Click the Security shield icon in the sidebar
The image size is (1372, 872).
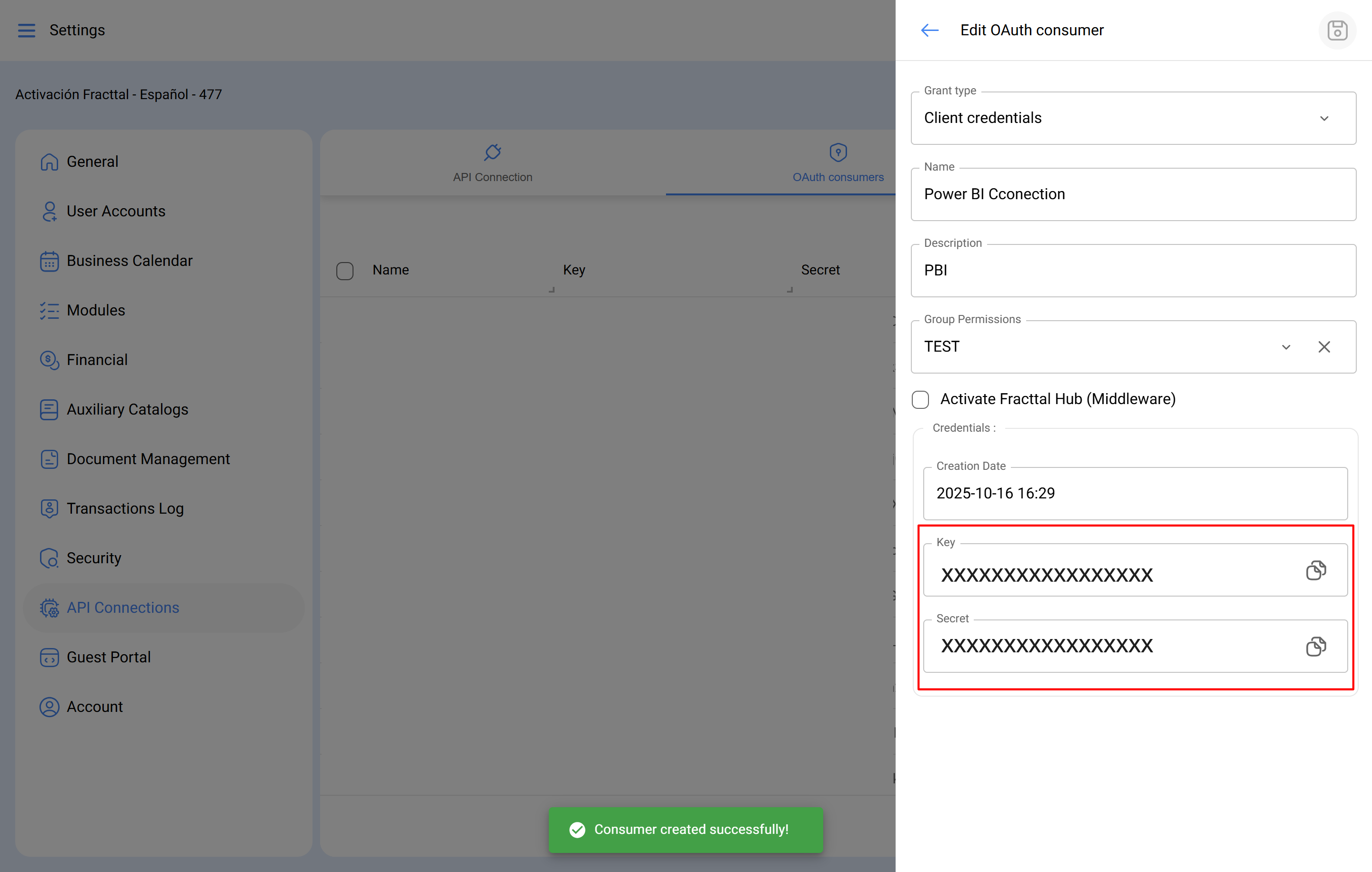pos(49,558)
